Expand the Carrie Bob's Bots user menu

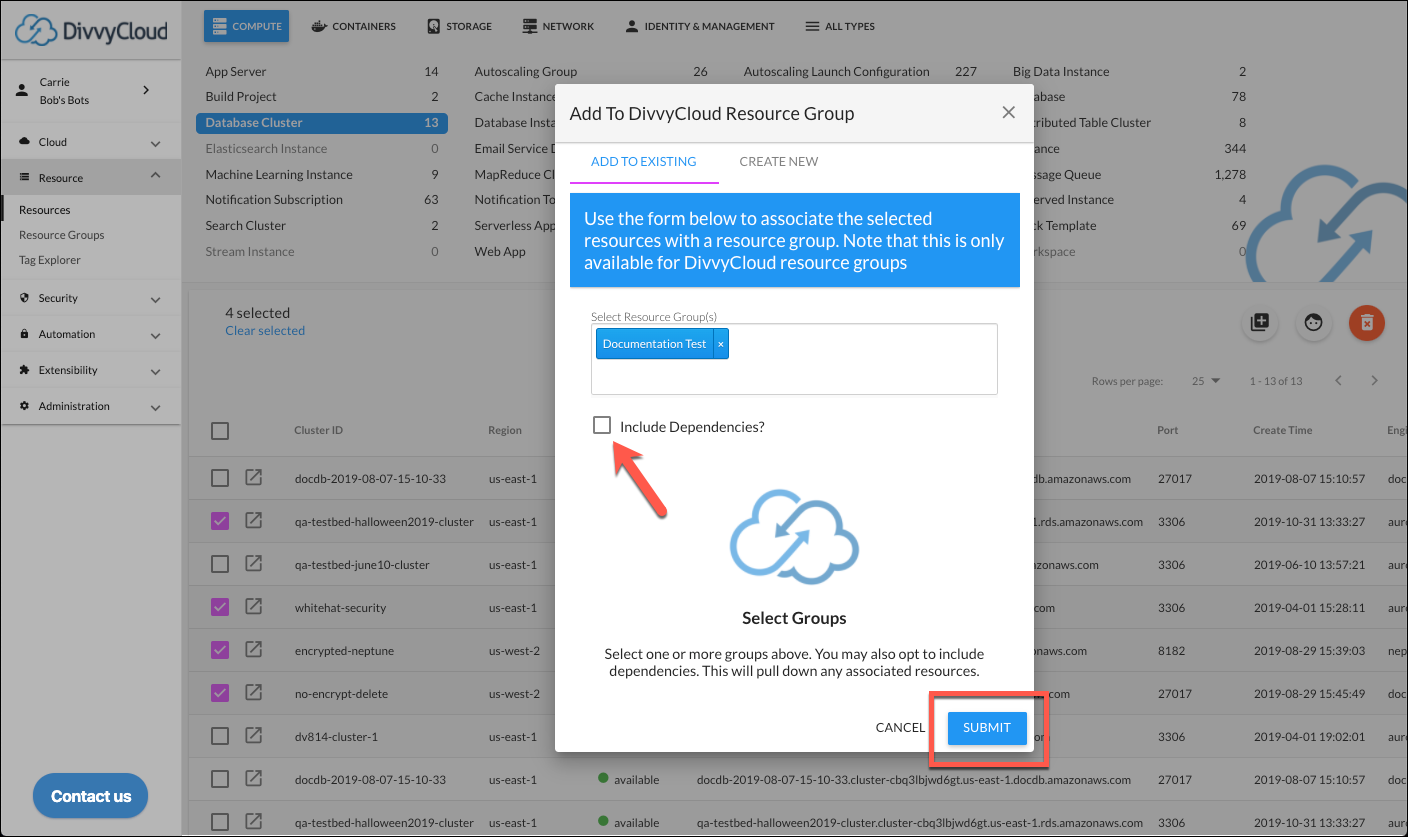90,91
